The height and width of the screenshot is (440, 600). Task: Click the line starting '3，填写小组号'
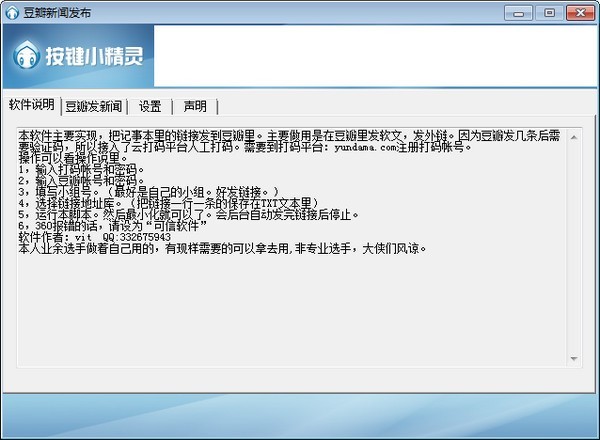pos(149,192)
